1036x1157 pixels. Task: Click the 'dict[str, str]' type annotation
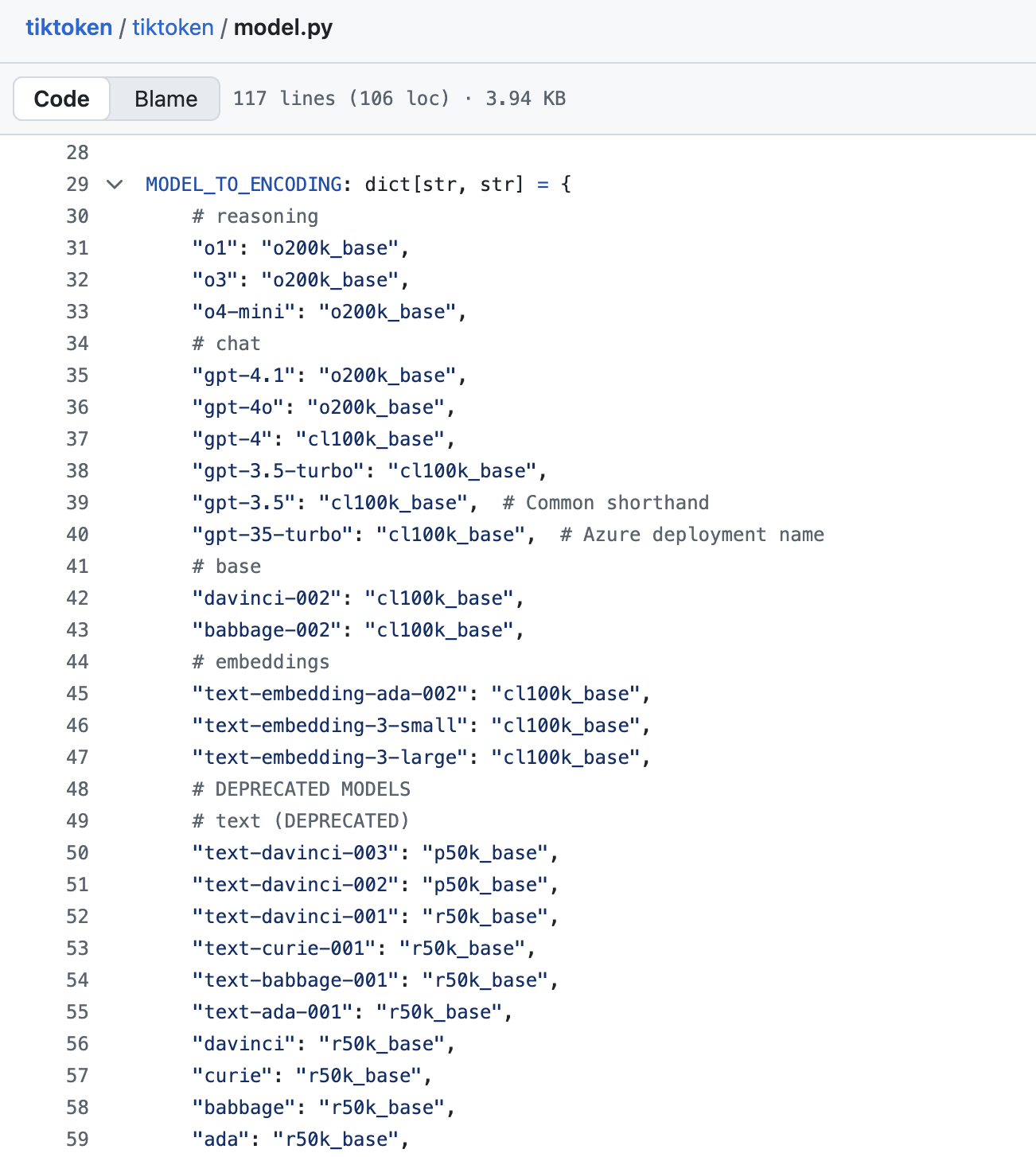pos(445,185)
